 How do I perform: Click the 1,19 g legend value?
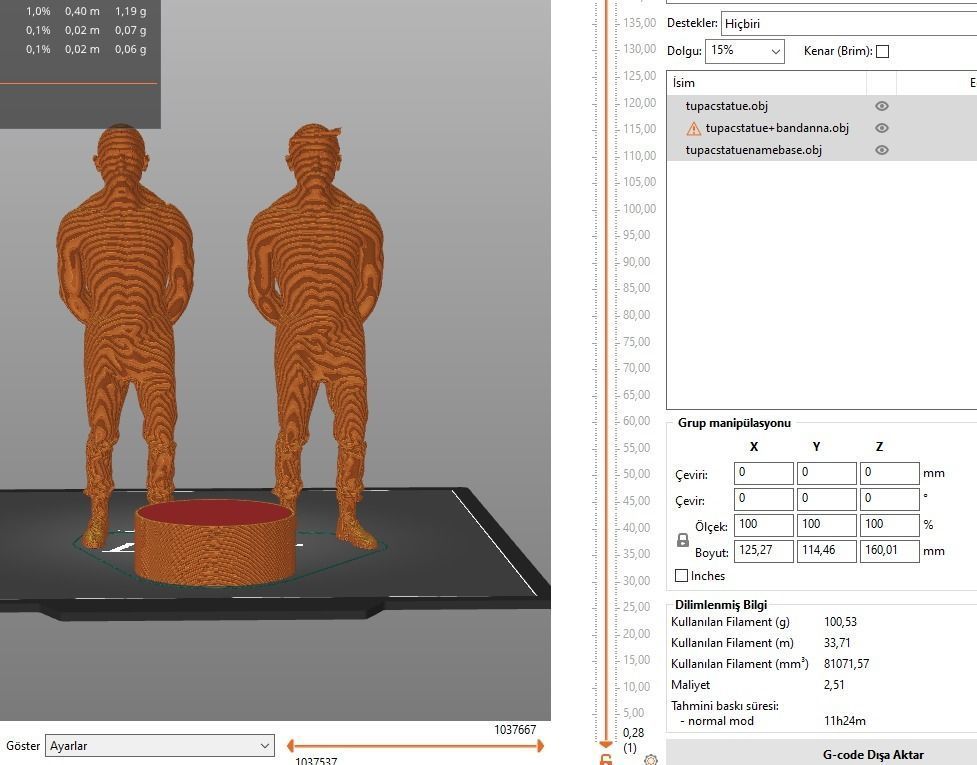(130, 11)
